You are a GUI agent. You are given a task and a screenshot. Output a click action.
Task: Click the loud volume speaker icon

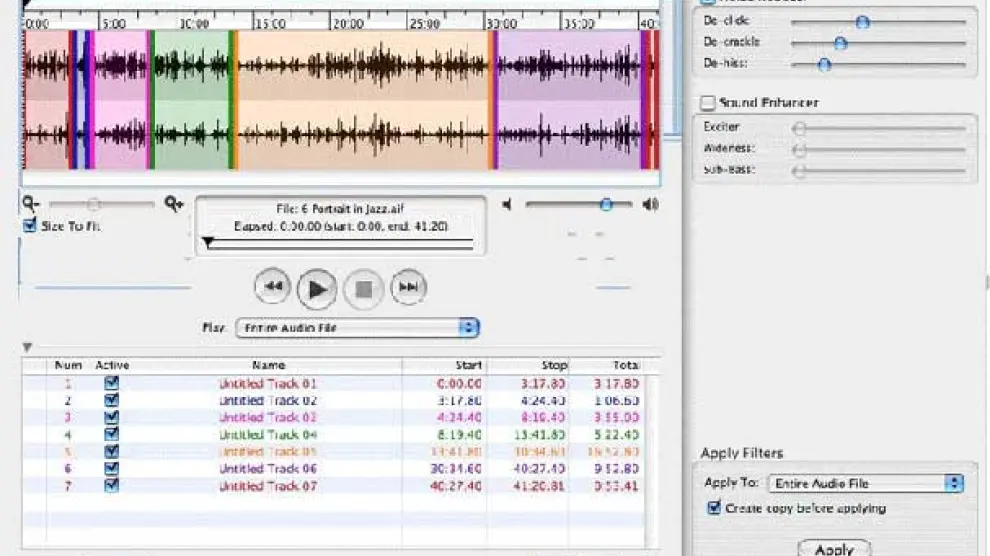pyautogui.click(x=651, y=205)
